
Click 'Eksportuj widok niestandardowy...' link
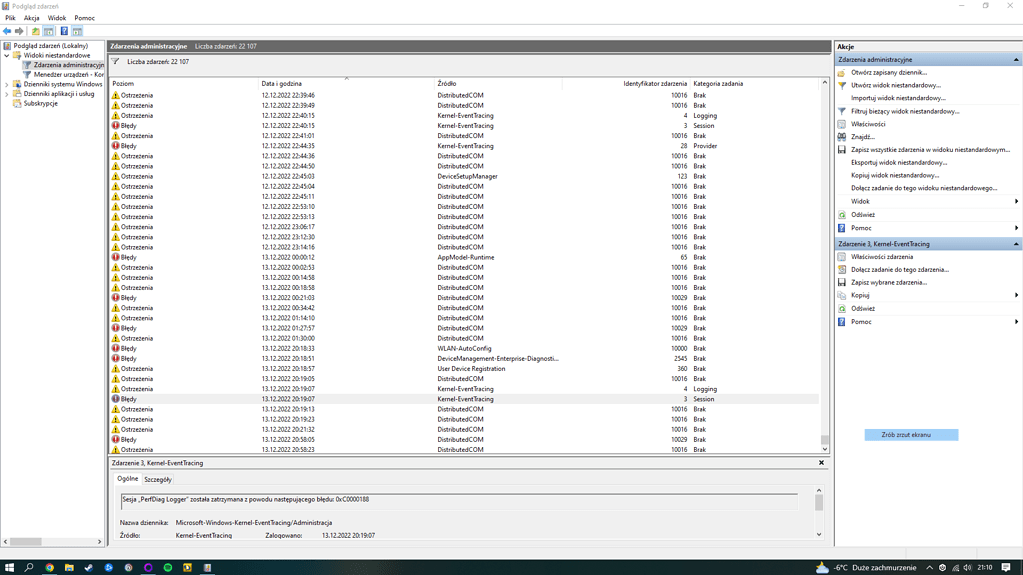(898, 162)
